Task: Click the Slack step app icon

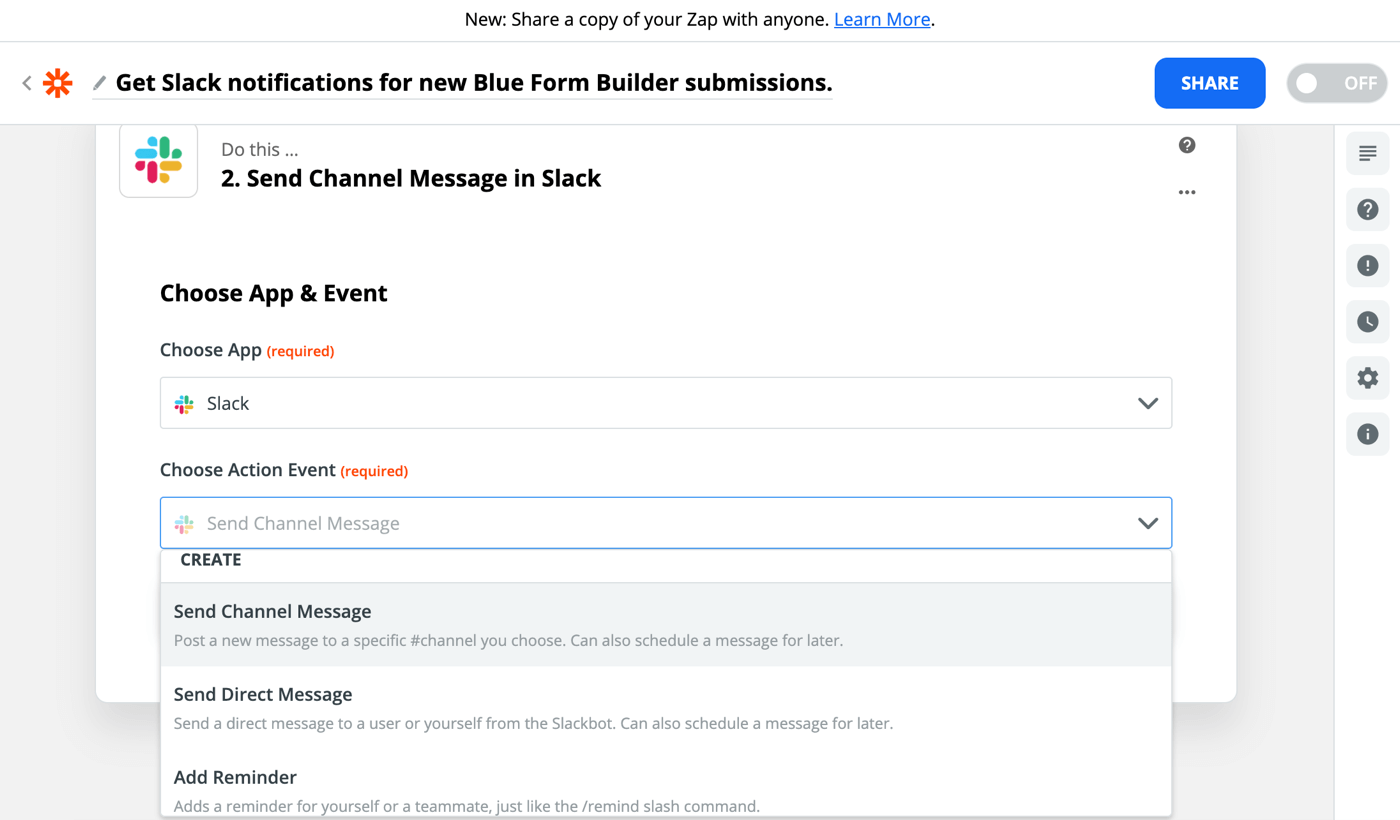Action: pos(158,160)
